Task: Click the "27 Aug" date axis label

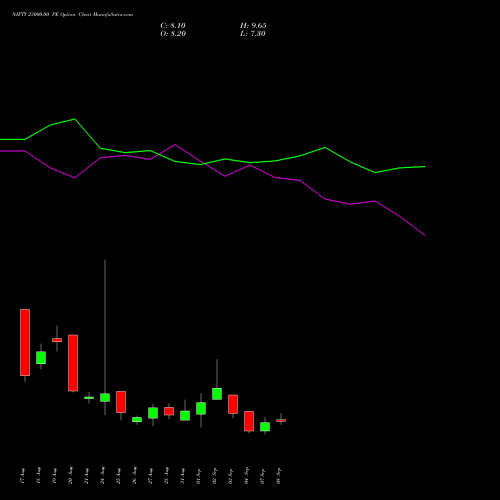Action: point(151,475)
